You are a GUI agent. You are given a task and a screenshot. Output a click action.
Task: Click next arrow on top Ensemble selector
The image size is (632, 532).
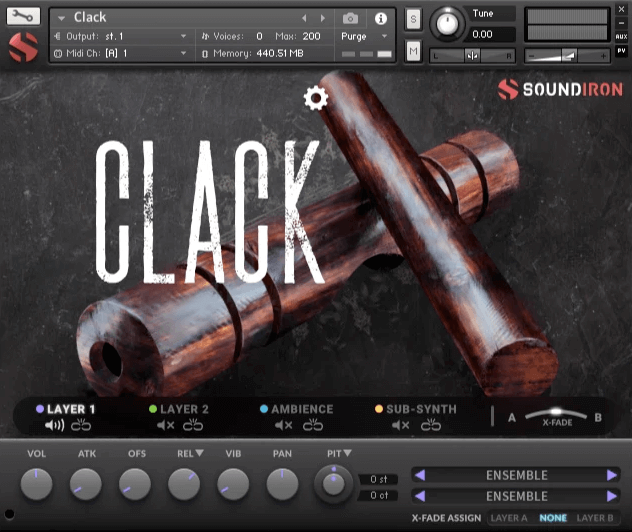click(x=611, y=475)
